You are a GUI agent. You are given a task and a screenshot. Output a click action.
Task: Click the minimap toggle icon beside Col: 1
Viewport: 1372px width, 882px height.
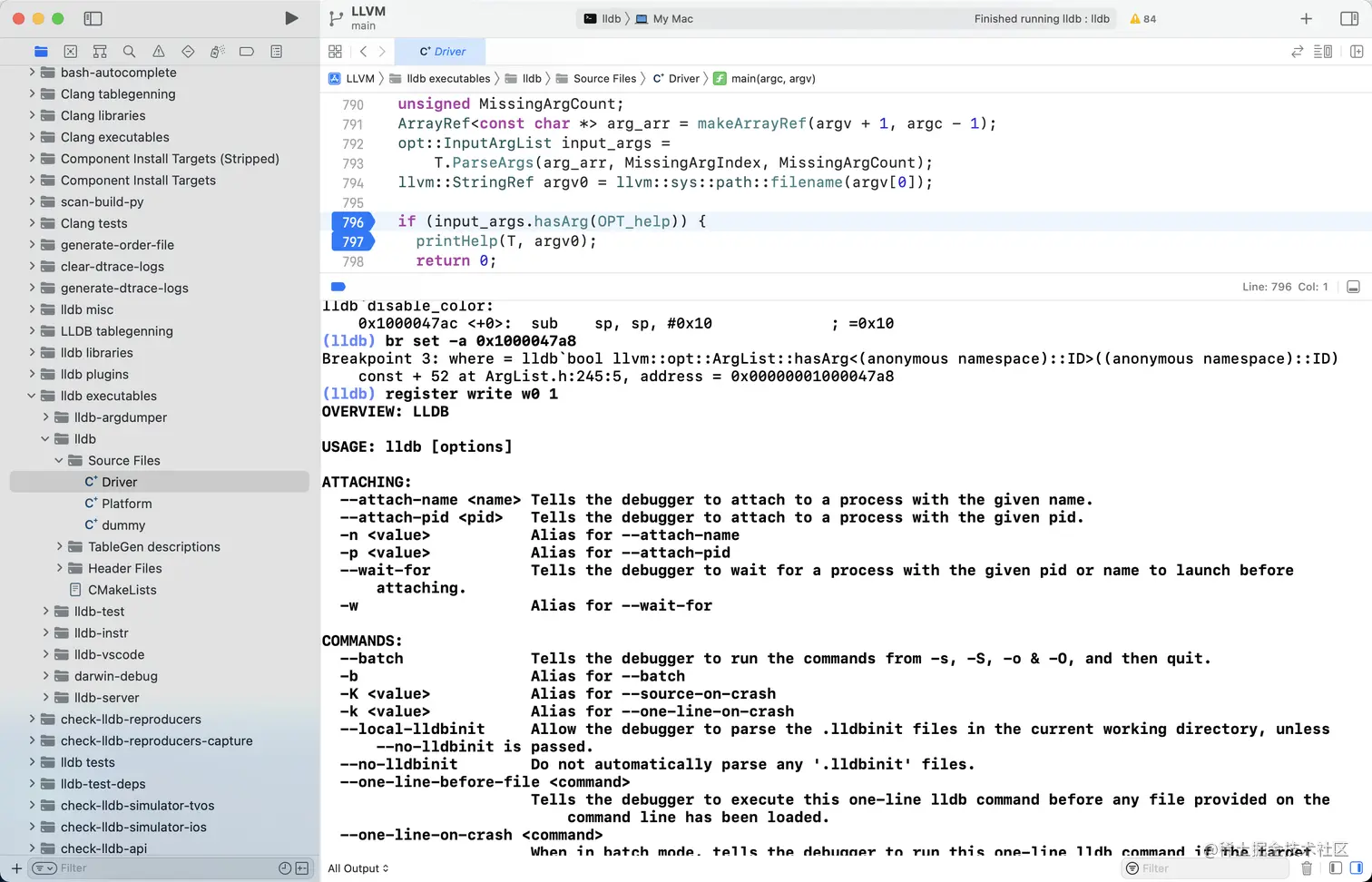click(x=1353, y=287)
